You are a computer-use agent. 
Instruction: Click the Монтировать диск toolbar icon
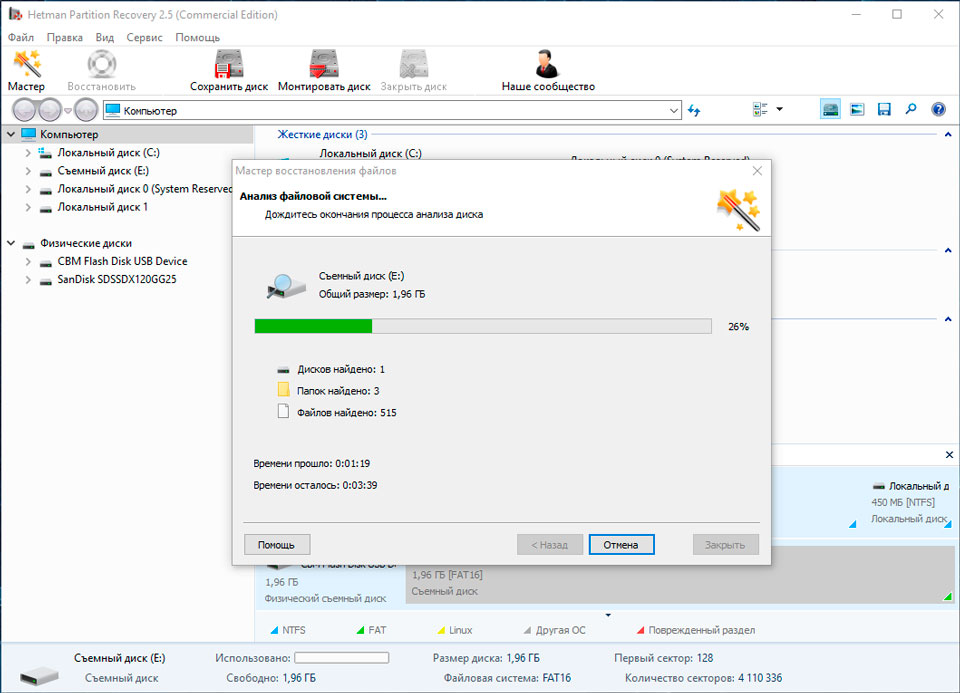point(324,64)
